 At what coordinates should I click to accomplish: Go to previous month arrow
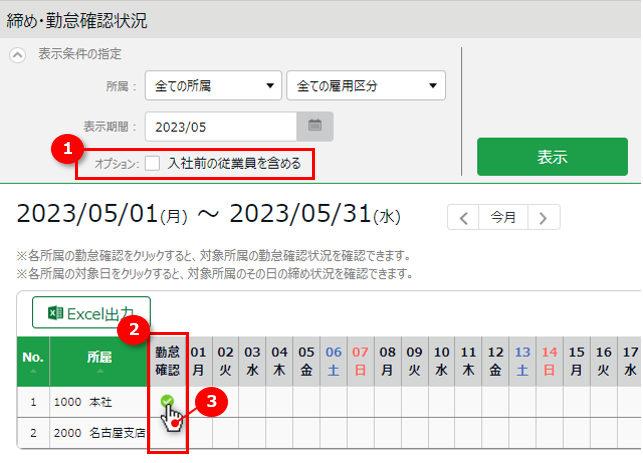pyautogui.click(x=463, y=217)
